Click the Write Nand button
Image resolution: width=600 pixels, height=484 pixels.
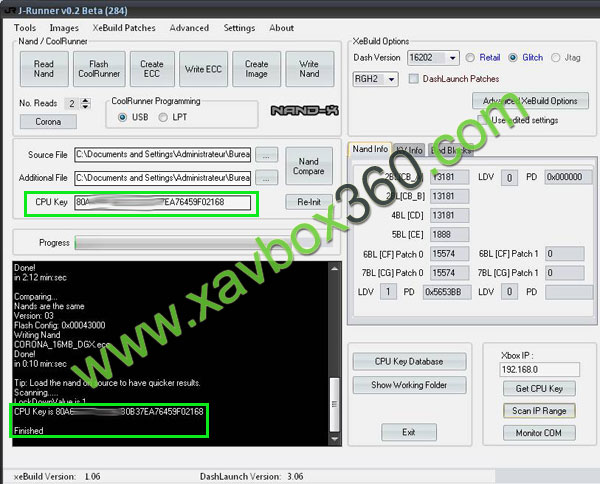pos(309,69)
